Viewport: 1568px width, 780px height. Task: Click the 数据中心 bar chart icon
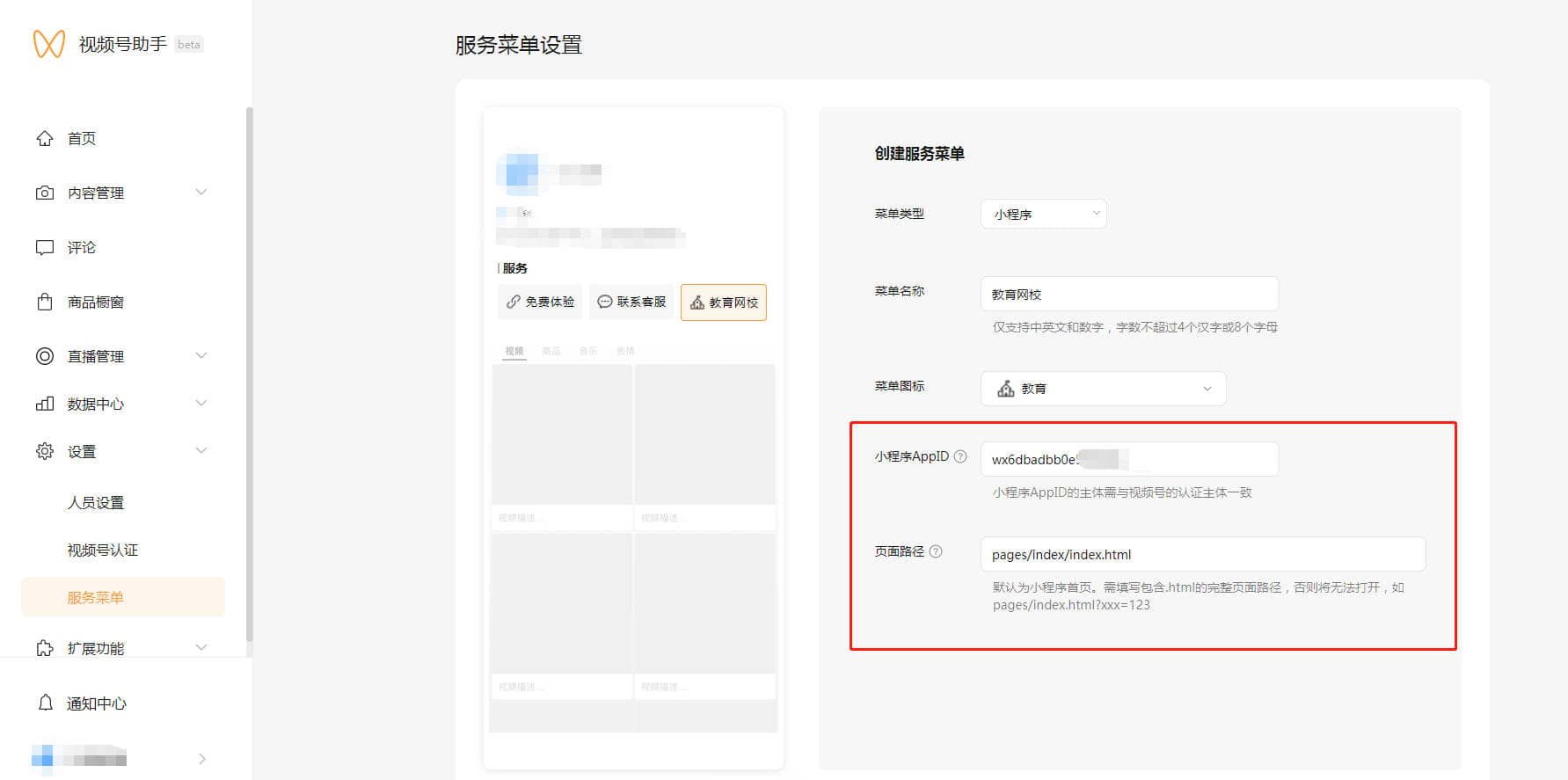coord(45,404)
